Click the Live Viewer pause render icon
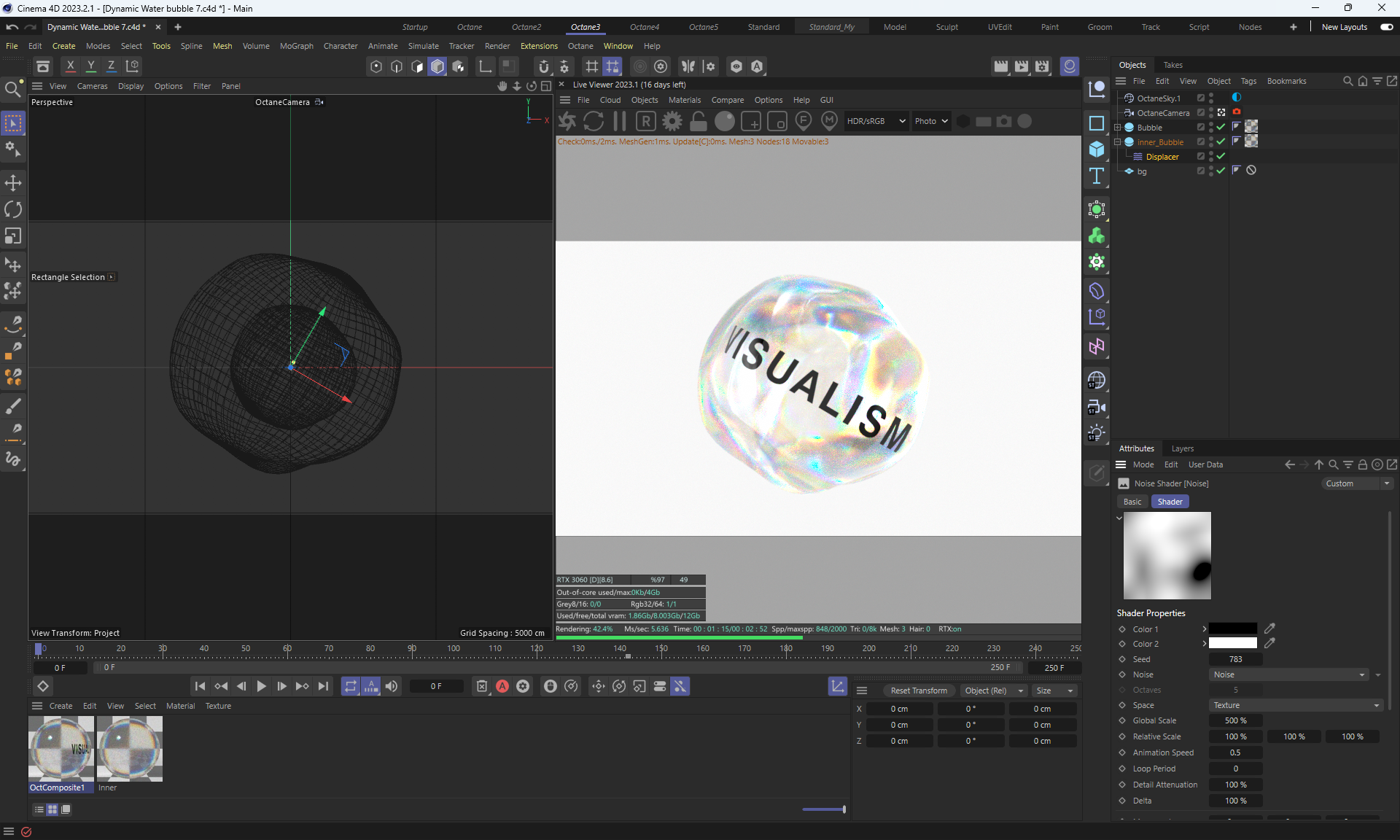The height and width of the screenshot is (840, 1400). [x=620, y=121]
